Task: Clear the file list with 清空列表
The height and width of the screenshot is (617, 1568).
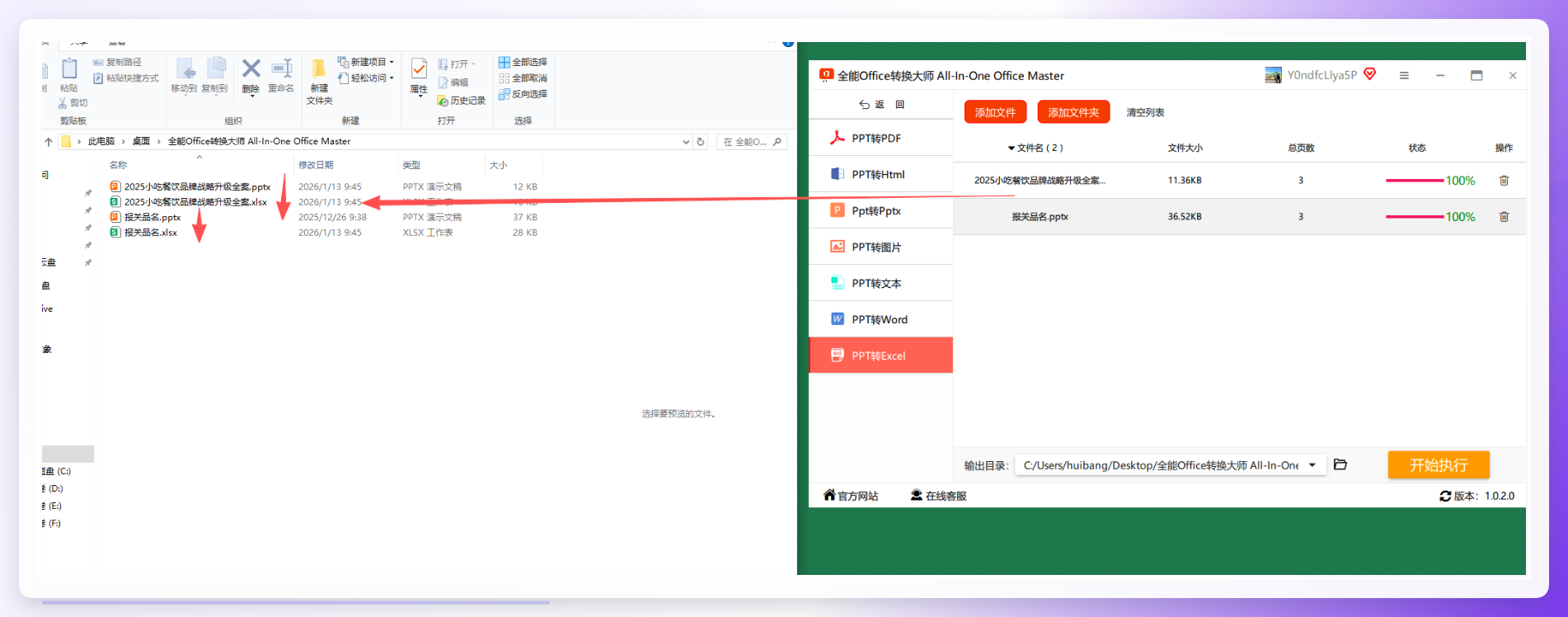Action: tap(1145, 112)
